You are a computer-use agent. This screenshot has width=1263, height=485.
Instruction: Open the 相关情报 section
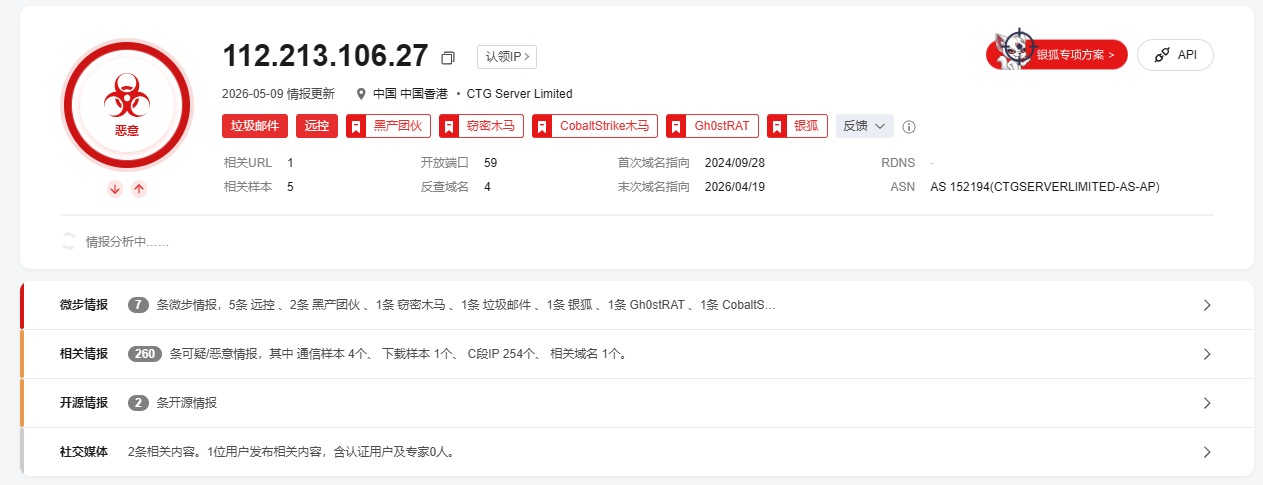coord(637,354)
